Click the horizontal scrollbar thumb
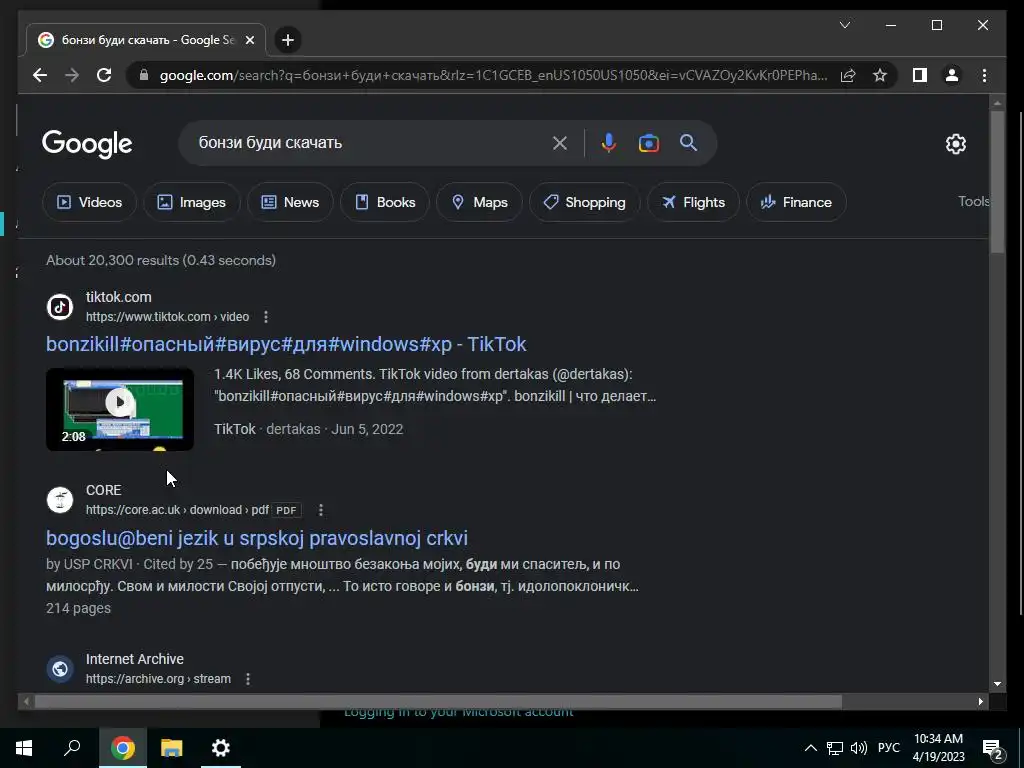 tap(438, 702)
